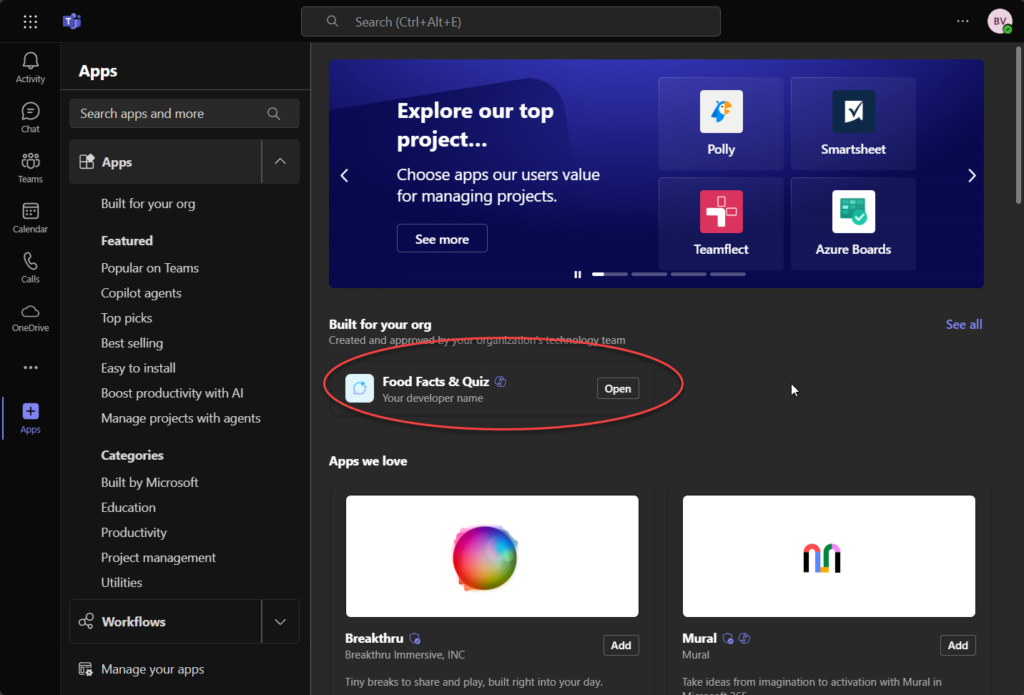
Task: Go to previous banner slide
Action: pos(344,175)
